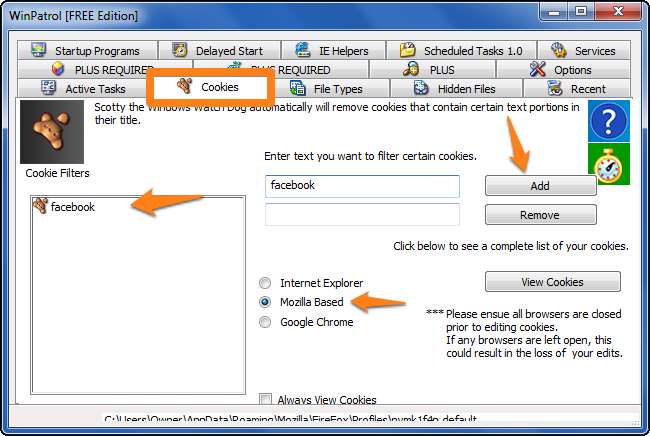Click the filter text field containing facebook
The height and width of the screenshot is (436, 650).
coord(362,186)
